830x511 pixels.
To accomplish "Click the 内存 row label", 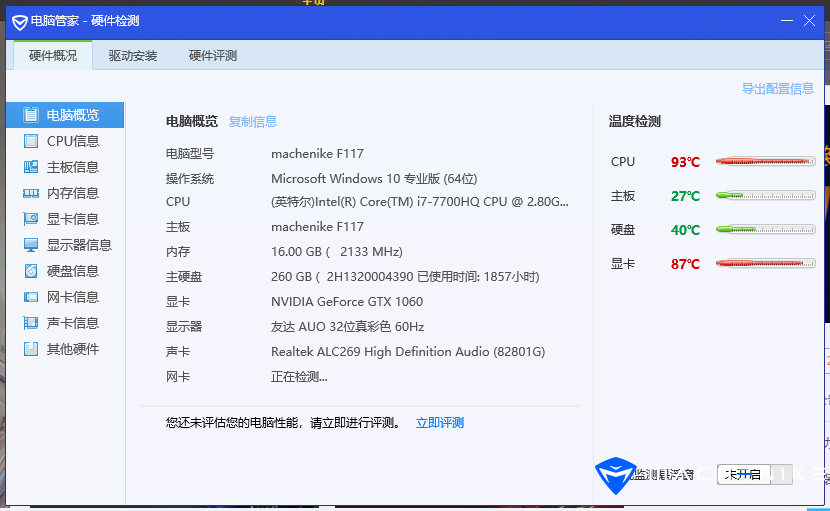I will (x=178, y=252).
